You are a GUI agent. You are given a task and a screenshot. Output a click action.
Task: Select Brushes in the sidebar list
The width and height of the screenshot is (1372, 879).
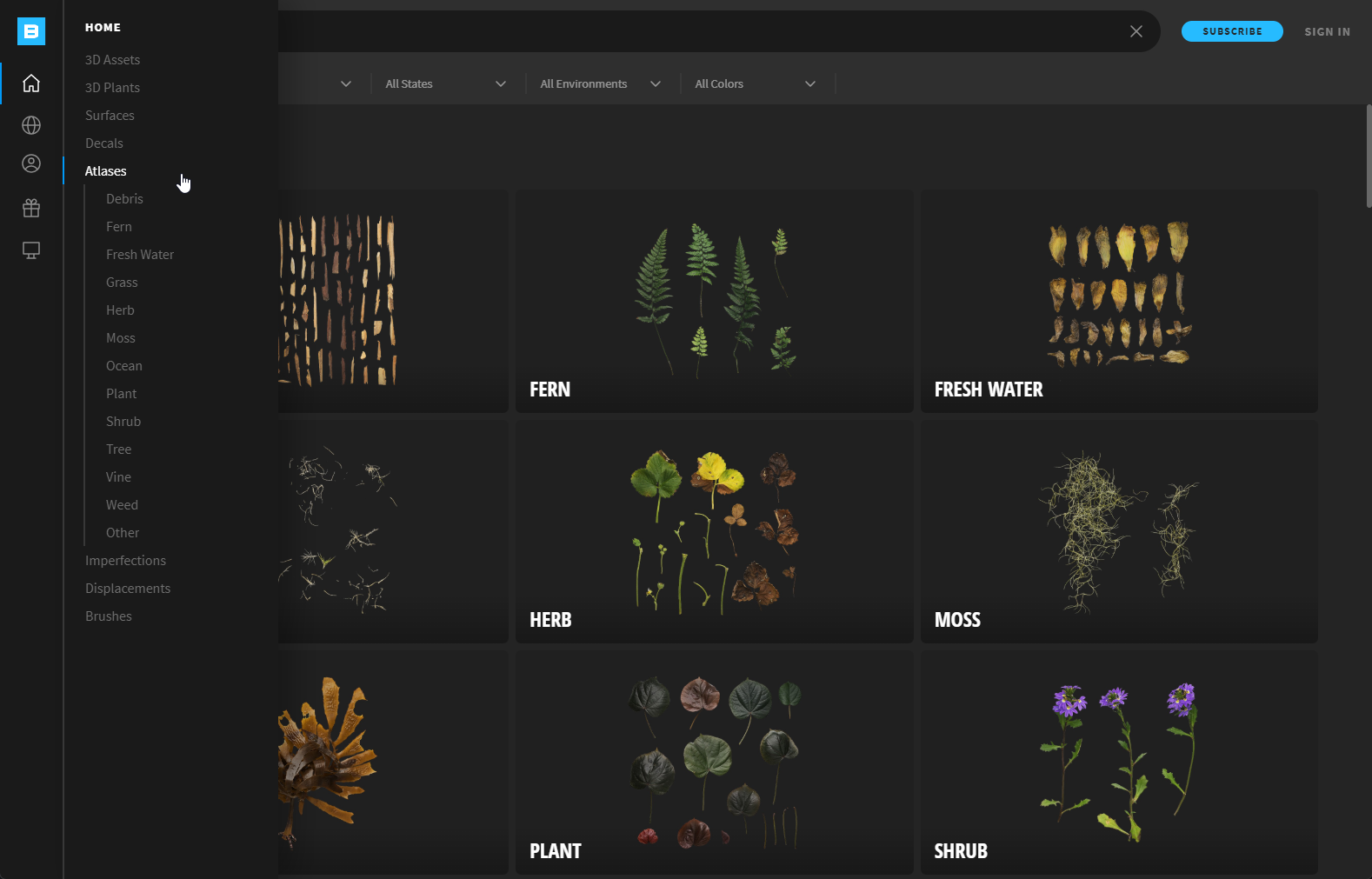point(109,616)
